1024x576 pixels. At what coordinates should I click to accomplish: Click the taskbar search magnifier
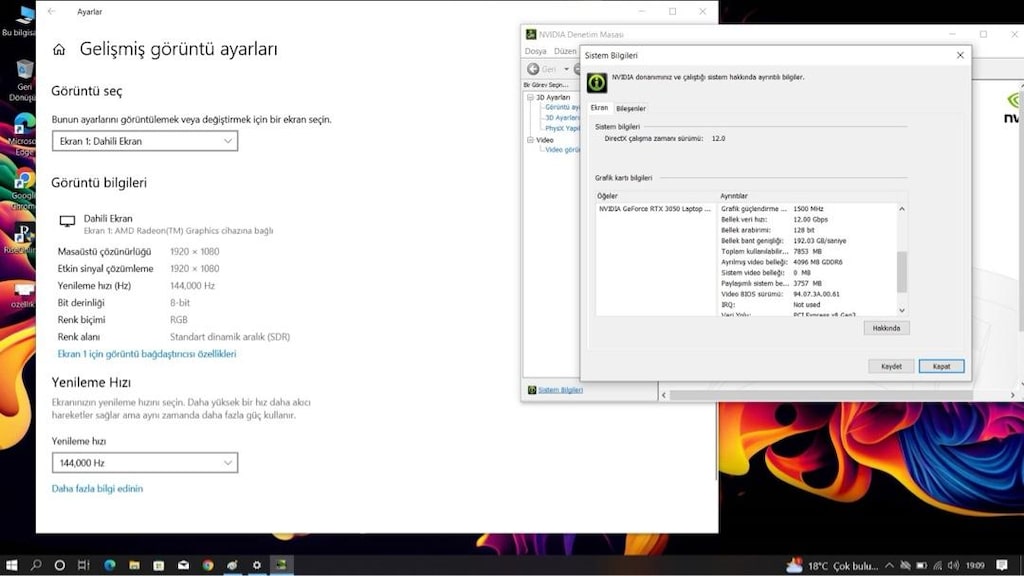click(x=36, y=565)
